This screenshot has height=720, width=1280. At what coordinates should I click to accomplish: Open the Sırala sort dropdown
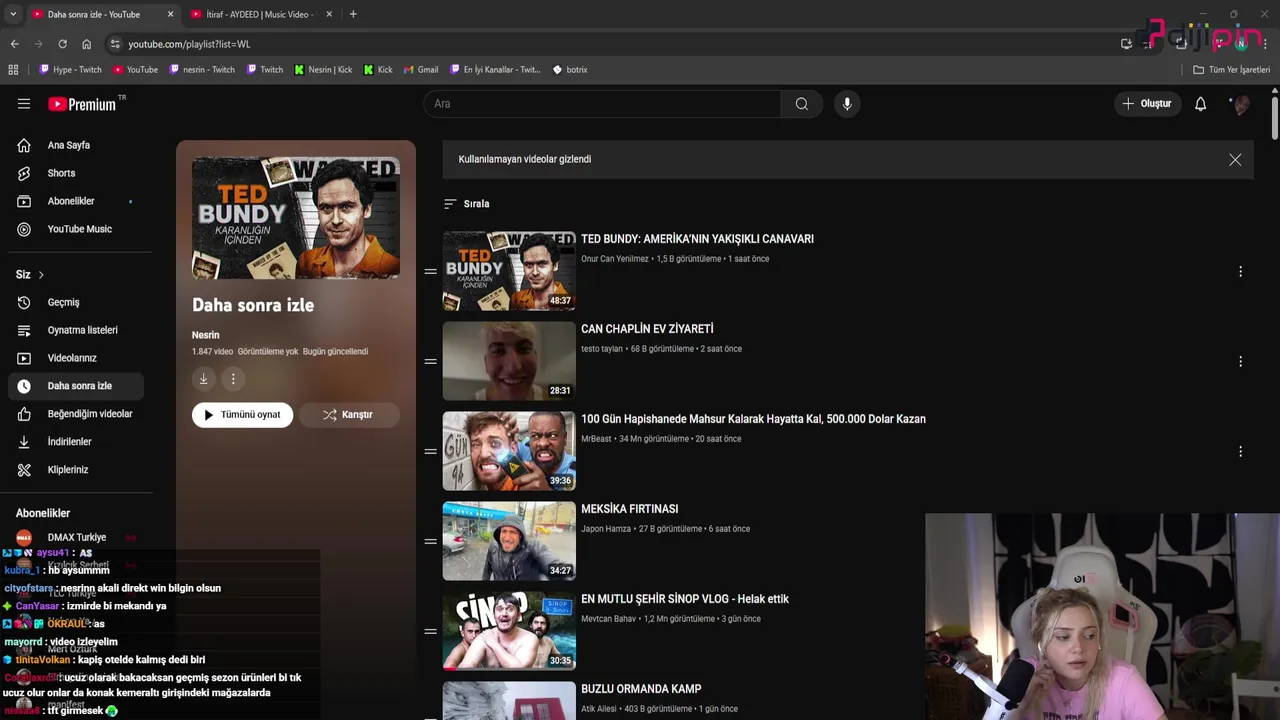(467, 204)
